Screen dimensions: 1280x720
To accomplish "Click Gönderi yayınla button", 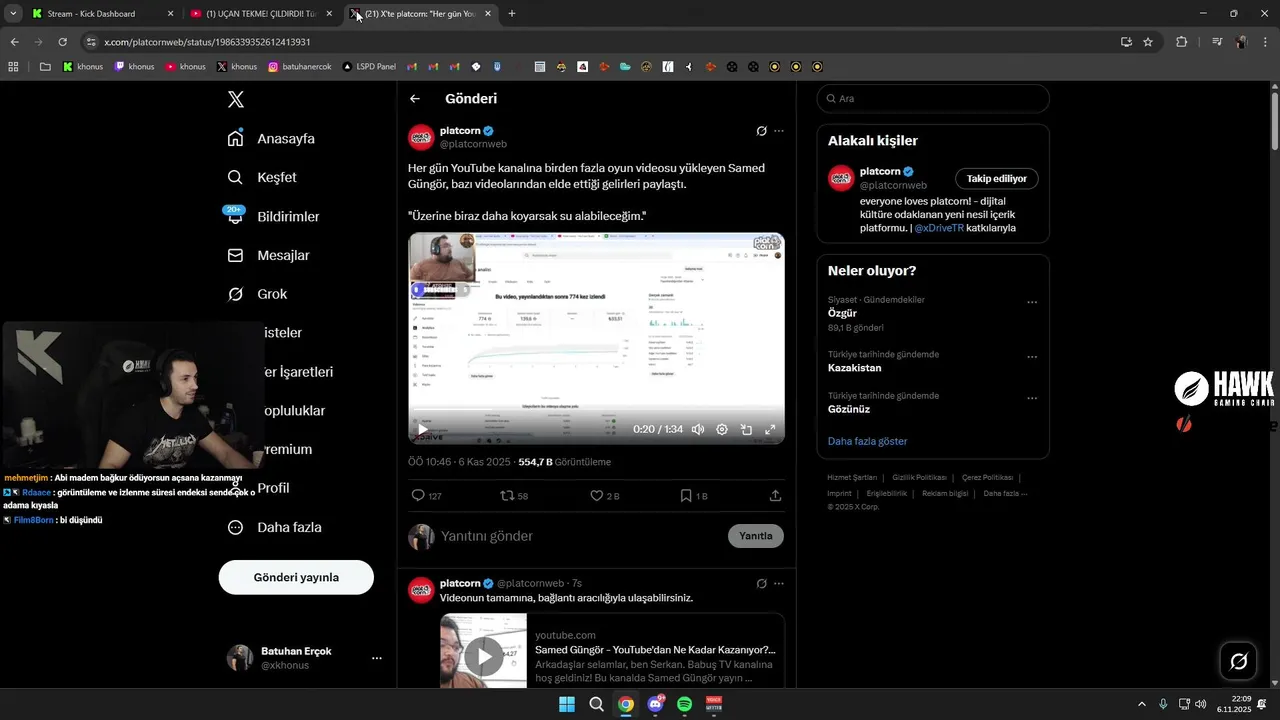I will pyautogui.click(x=296, y=577).
